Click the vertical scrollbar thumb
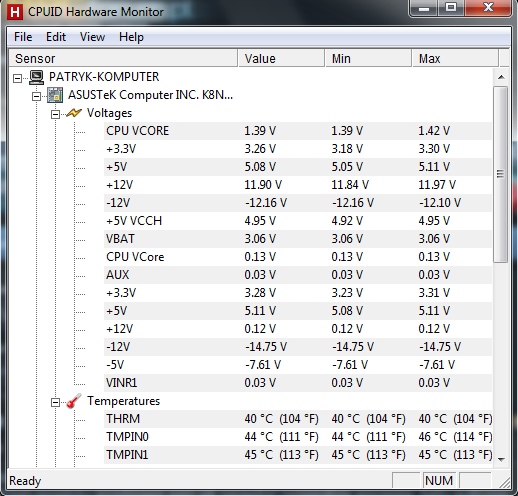The width and height of the screenshot is (518, 496). (x=501, y=174)
